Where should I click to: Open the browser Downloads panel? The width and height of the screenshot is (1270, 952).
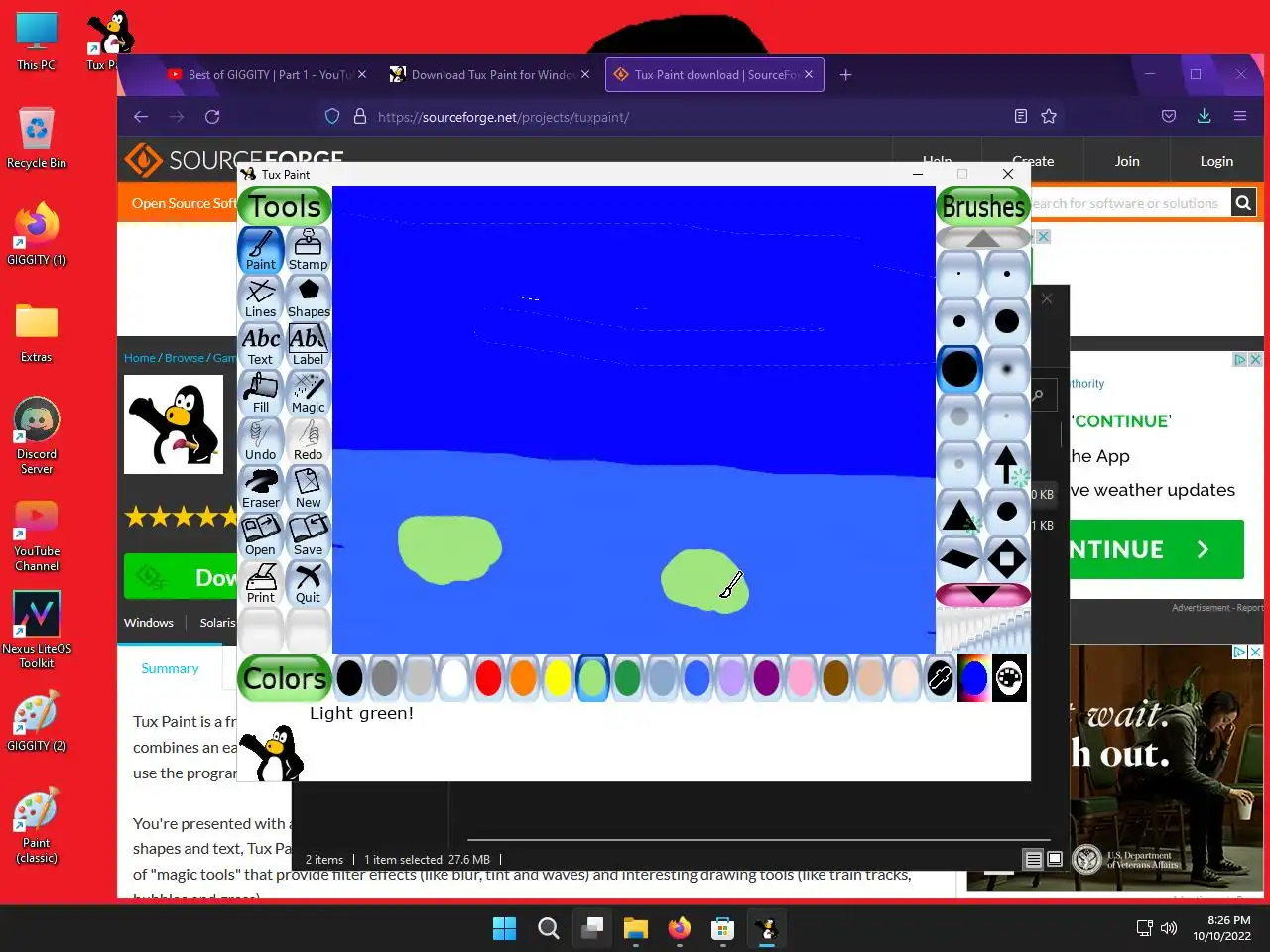click(1204, 116)
